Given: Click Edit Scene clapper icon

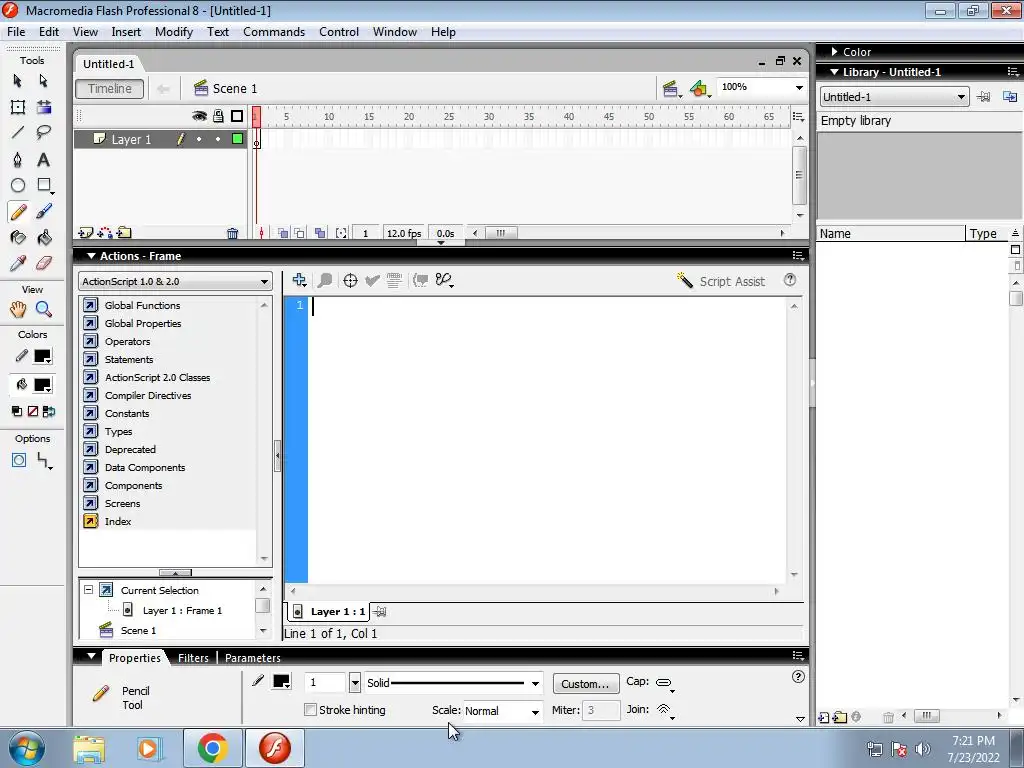Looking at the screenshot, I should point(671,89).
